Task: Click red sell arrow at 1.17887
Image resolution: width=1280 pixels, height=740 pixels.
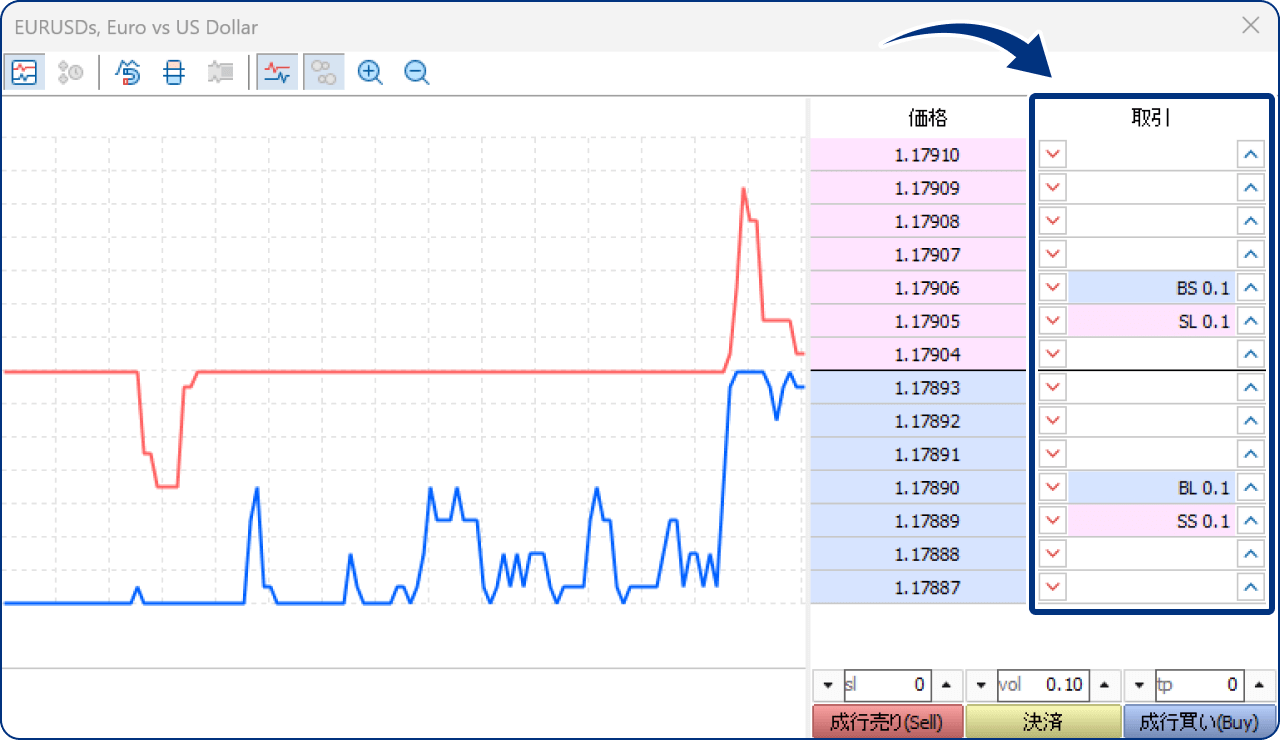Action: [1053, 587]
